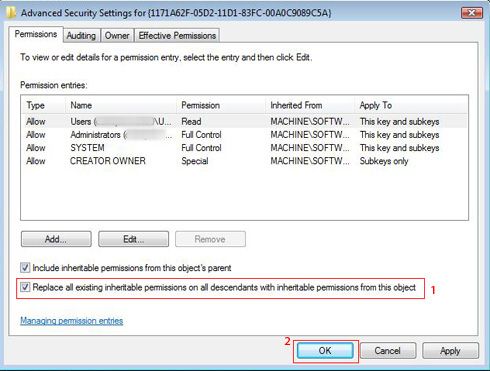This screenshot has width=490, height=371.
Task: Close the Advanced Security Settings dialog
Action: [x=472, y=13]
